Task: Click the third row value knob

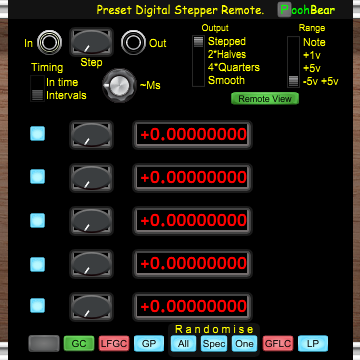Action: [91, 221]
